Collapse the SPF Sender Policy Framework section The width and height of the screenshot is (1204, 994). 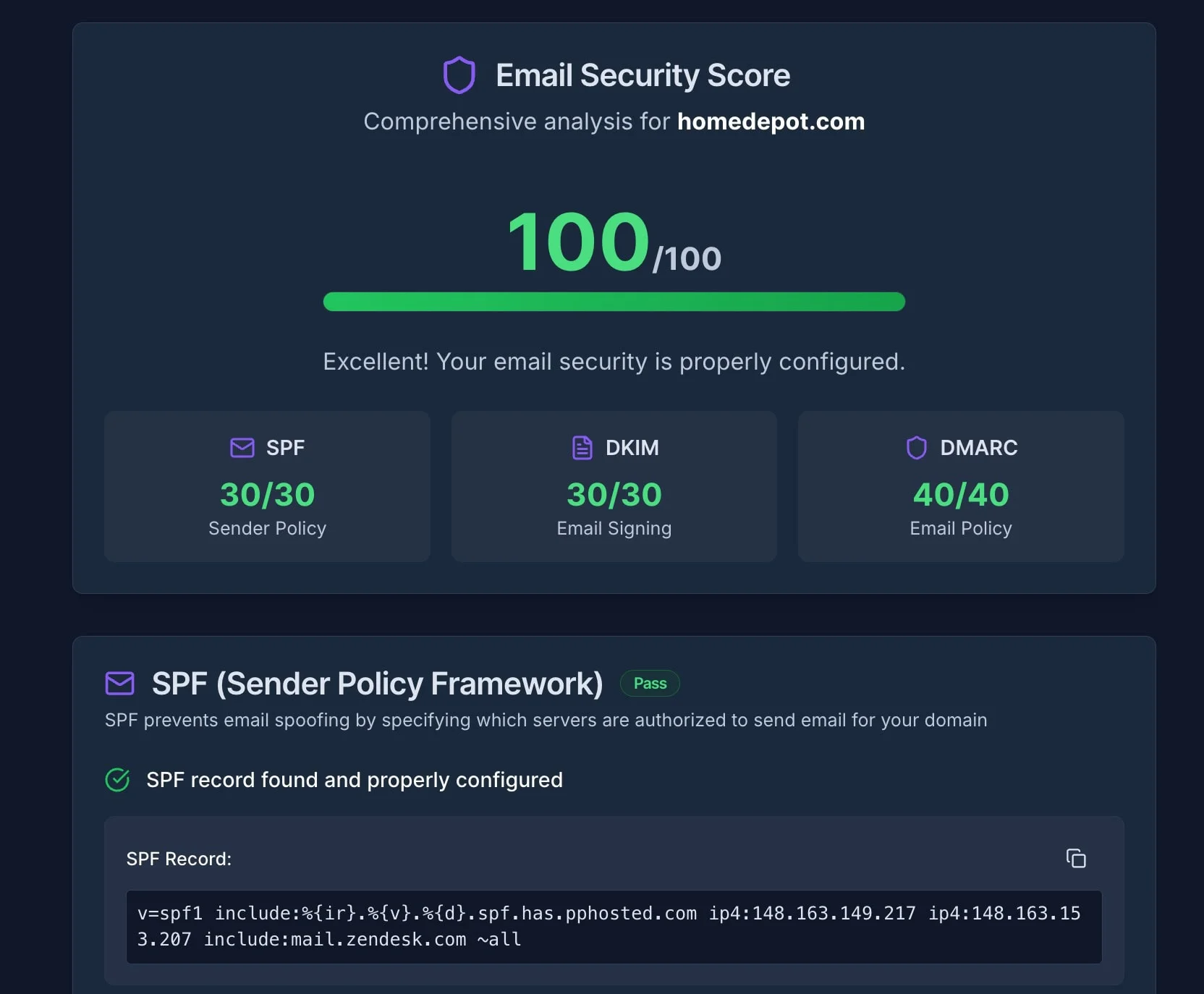click(x=377, y=683)
